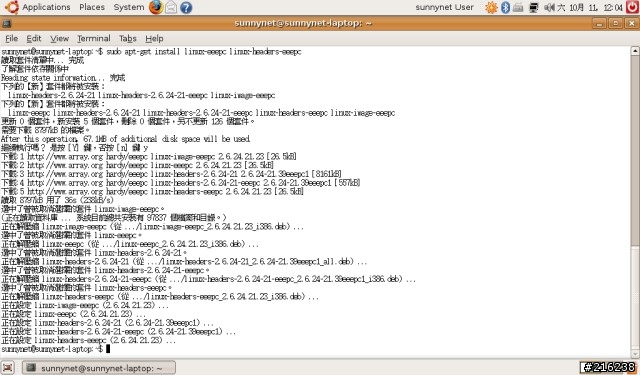Open the Edit menu in Terminal
Viewport: 640px width, 375px height.
(34, 38)
